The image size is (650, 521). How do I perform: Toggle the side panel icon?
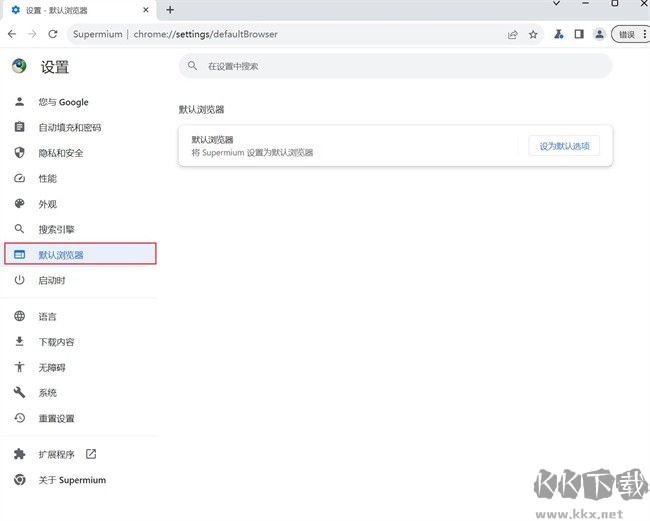pos(579,34)
